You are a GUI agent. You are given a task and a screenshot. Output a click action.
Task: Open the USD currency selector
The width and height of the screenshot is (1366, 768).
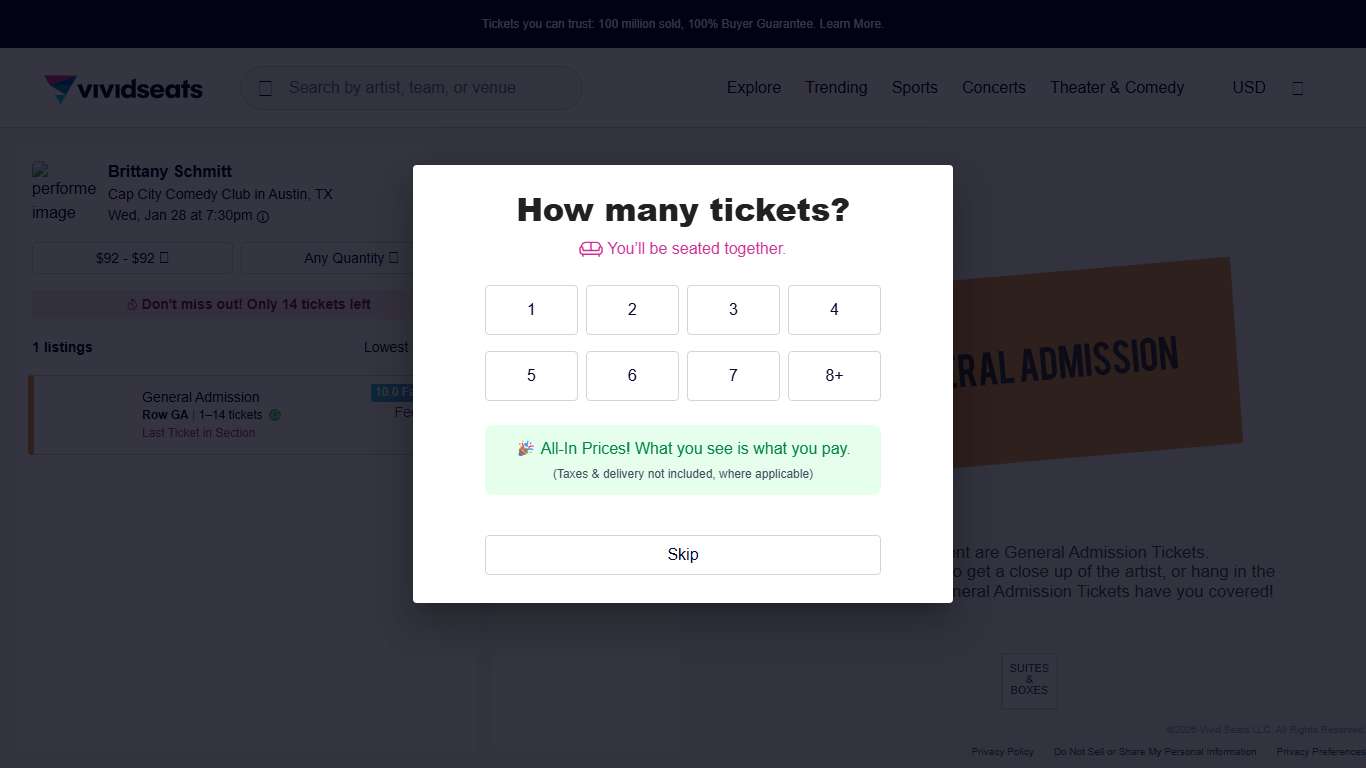1248,88
